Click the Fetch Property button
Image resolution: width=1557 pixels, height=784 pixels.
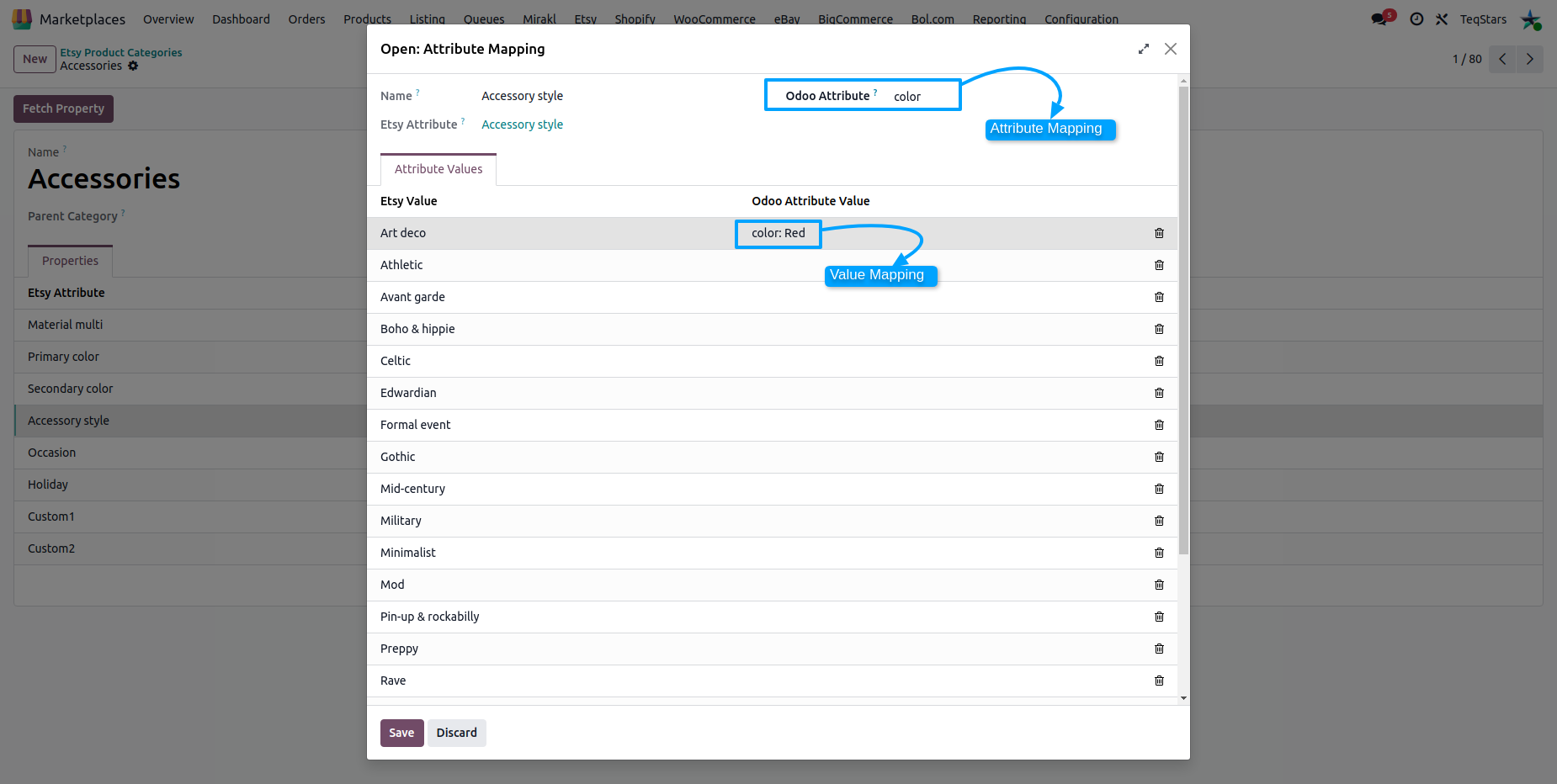63,109
